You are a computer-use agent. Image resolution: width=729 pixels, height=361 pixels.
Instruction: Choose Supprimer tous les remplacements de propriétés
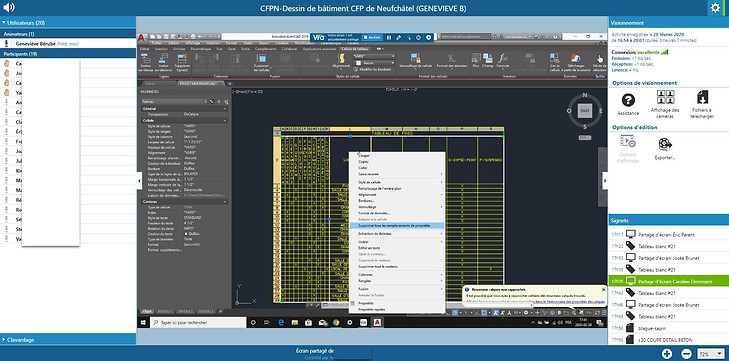tap(397, 225)
